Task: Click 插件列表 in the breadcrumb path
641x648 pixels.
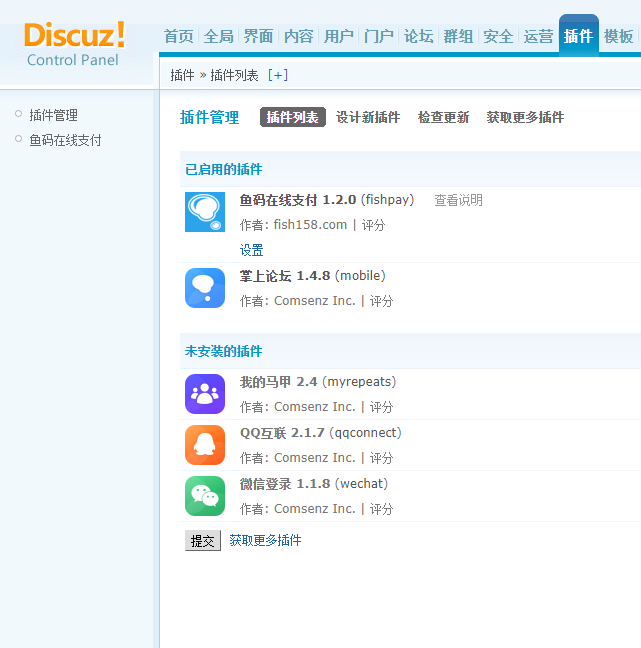Action: 234,75
